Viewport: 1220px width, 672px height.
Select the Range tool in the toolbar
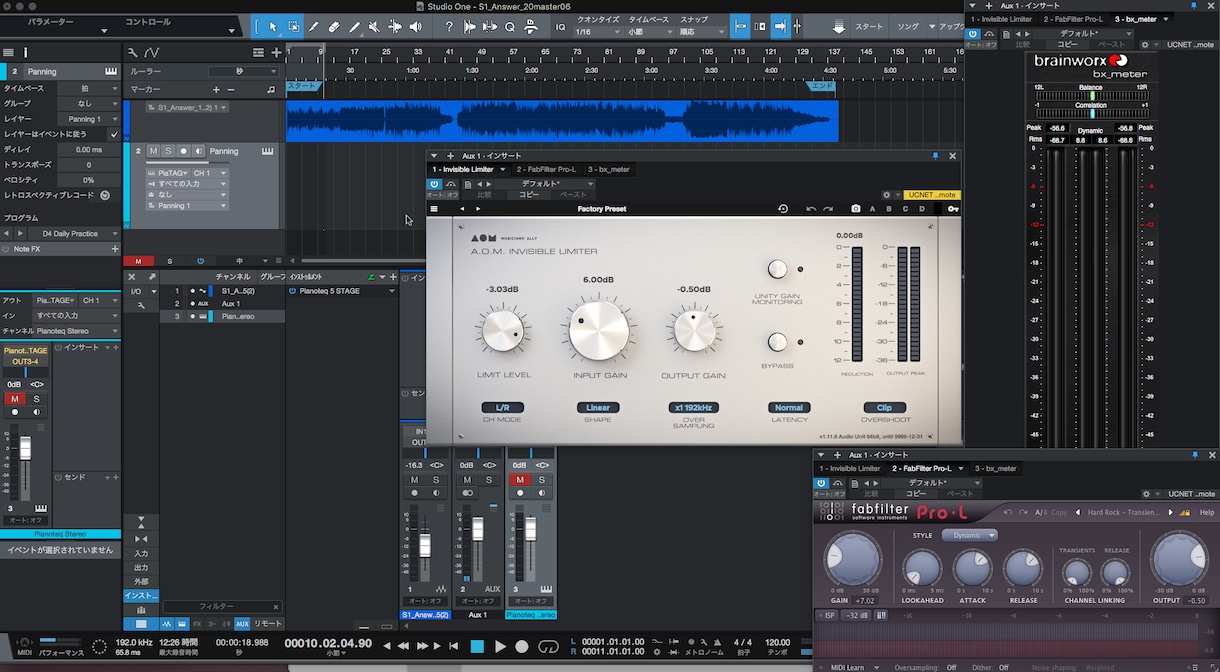293,27
